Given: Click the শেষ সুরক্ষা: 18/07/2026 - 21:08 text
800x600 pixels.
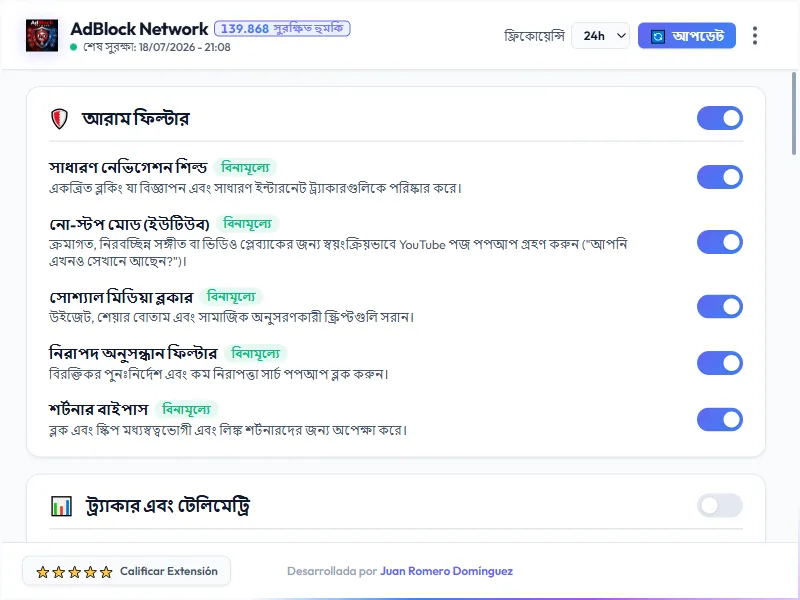Looking at the screenshot, I should (x=157, y=47).
